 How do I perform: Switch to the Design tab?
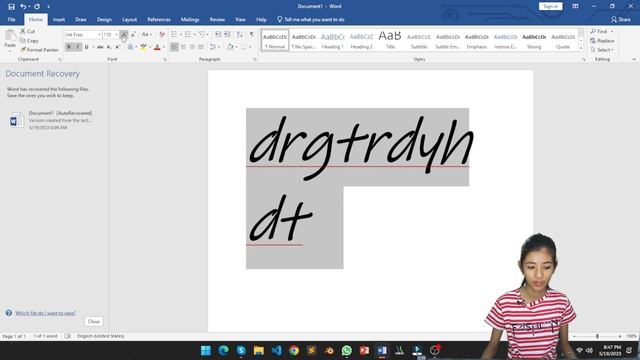click(104, 19)
